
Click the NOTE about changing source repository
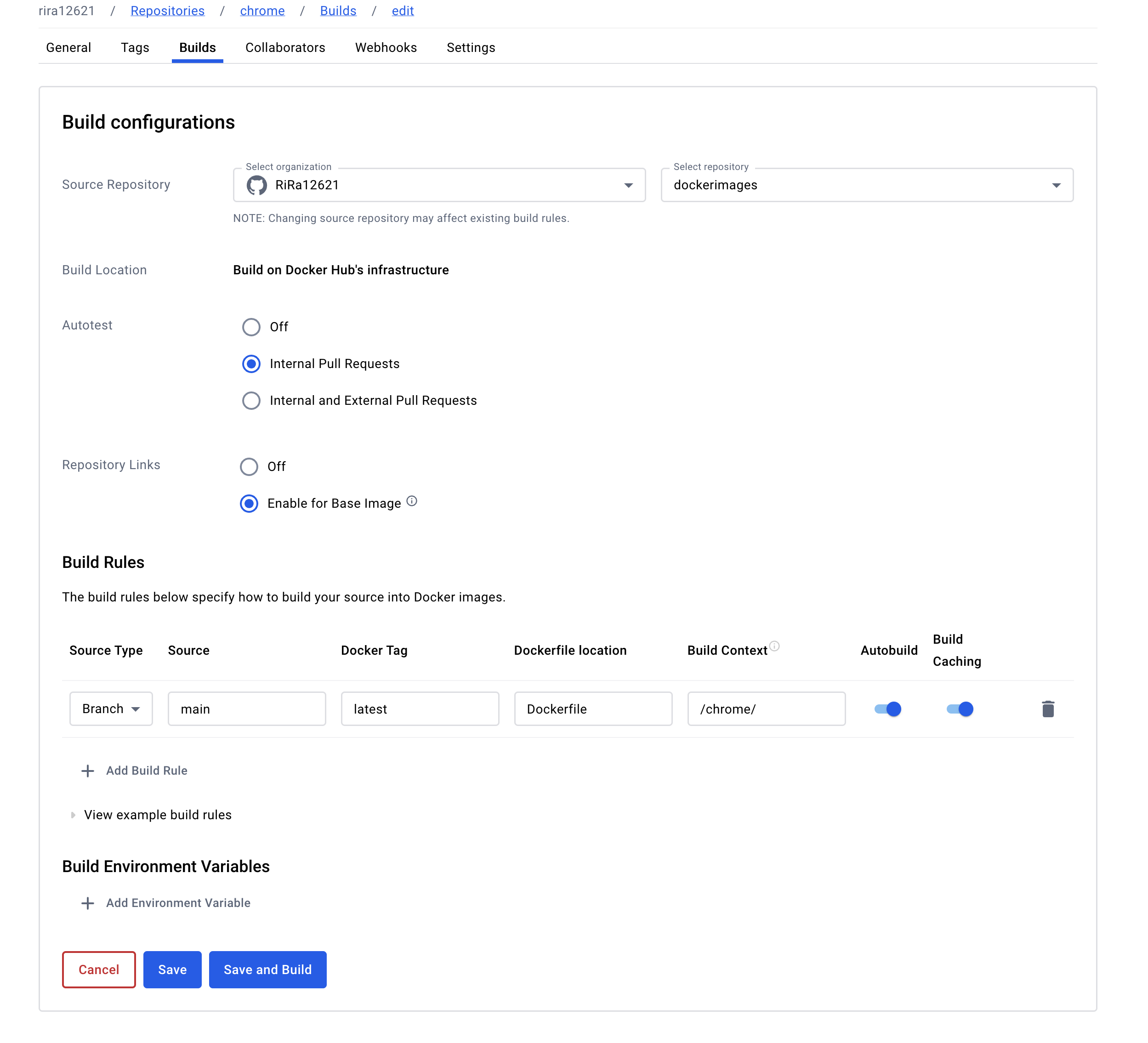pyautogui.click(x=402, y=218)
